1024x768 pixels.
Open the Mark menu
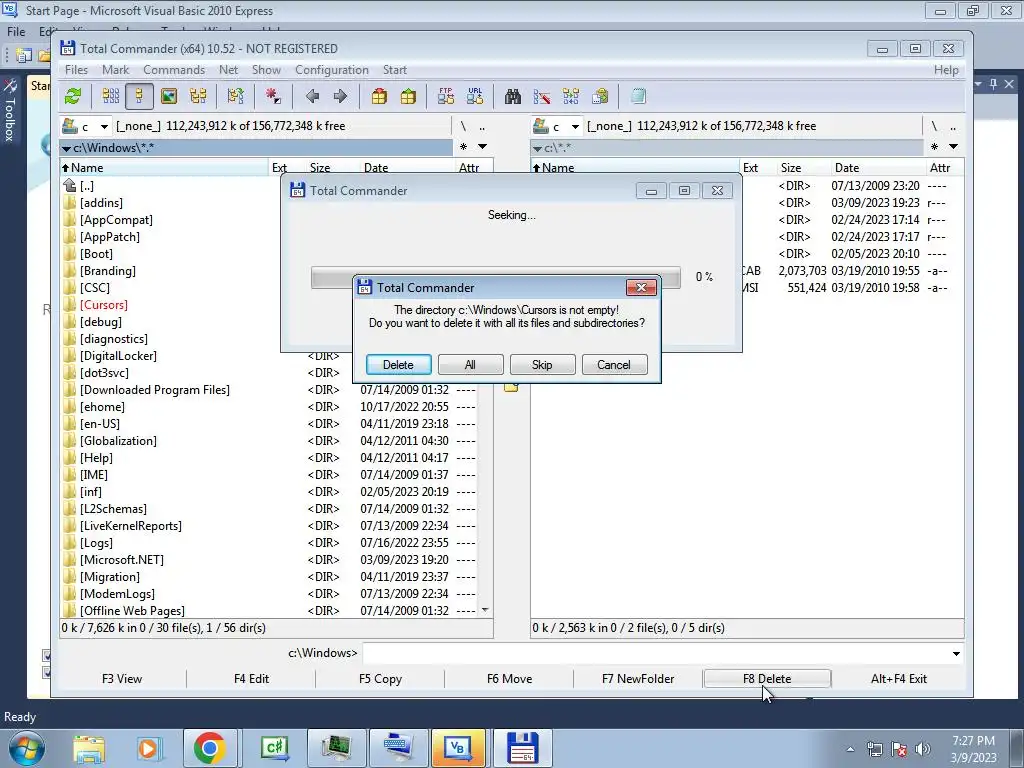coord(116,70)
